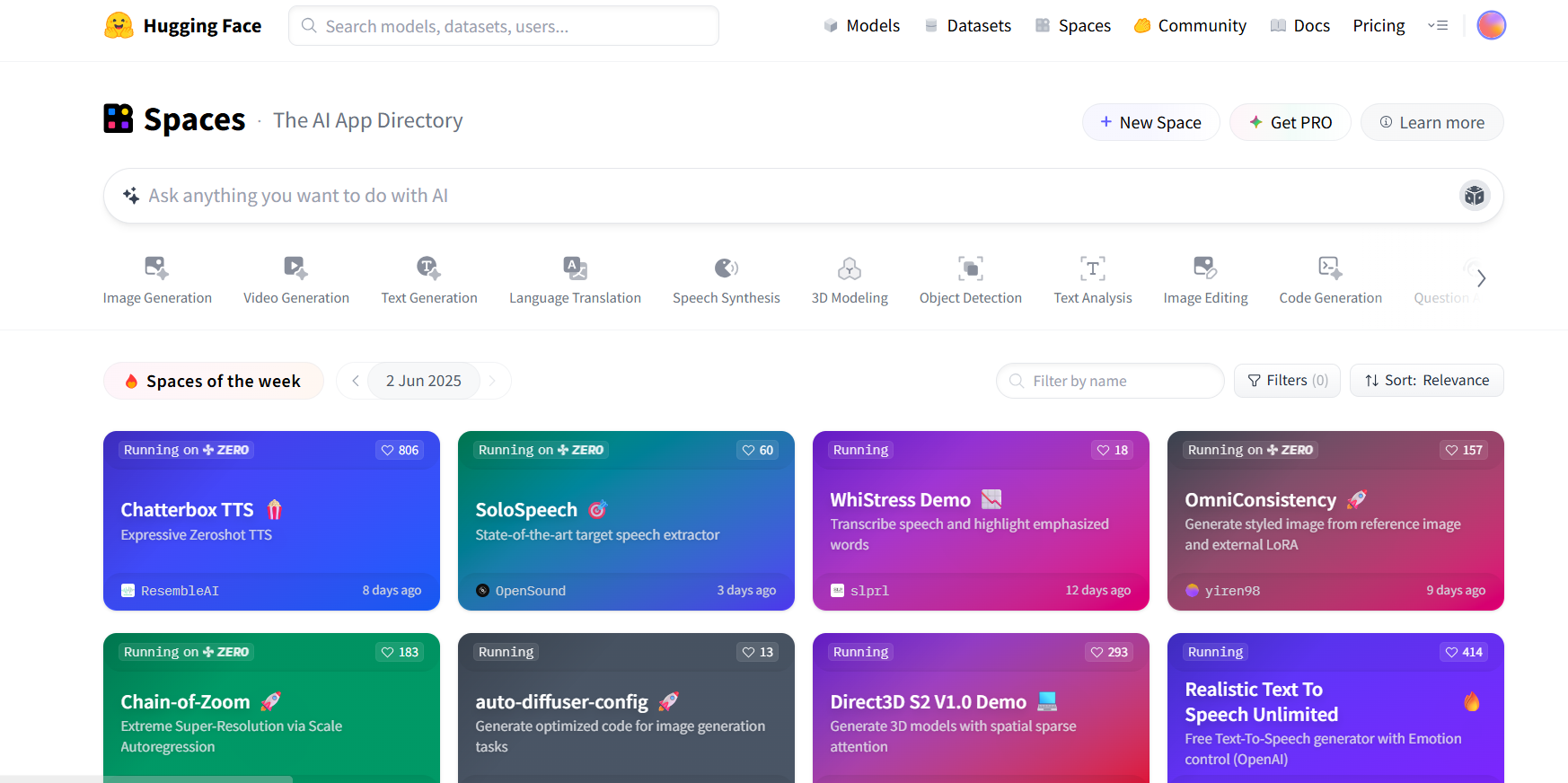The width and height of the screenshot is (1568, 783).
Task: Open yiren98 author link
Action: pyautogui.click(x=1222, y=591)
